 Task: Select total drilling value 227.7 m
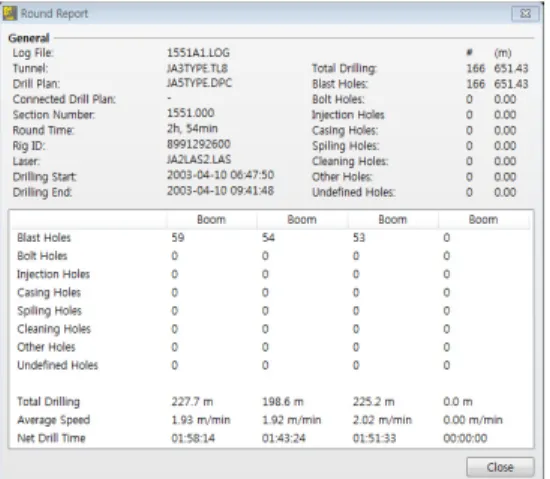click(192, 402)
